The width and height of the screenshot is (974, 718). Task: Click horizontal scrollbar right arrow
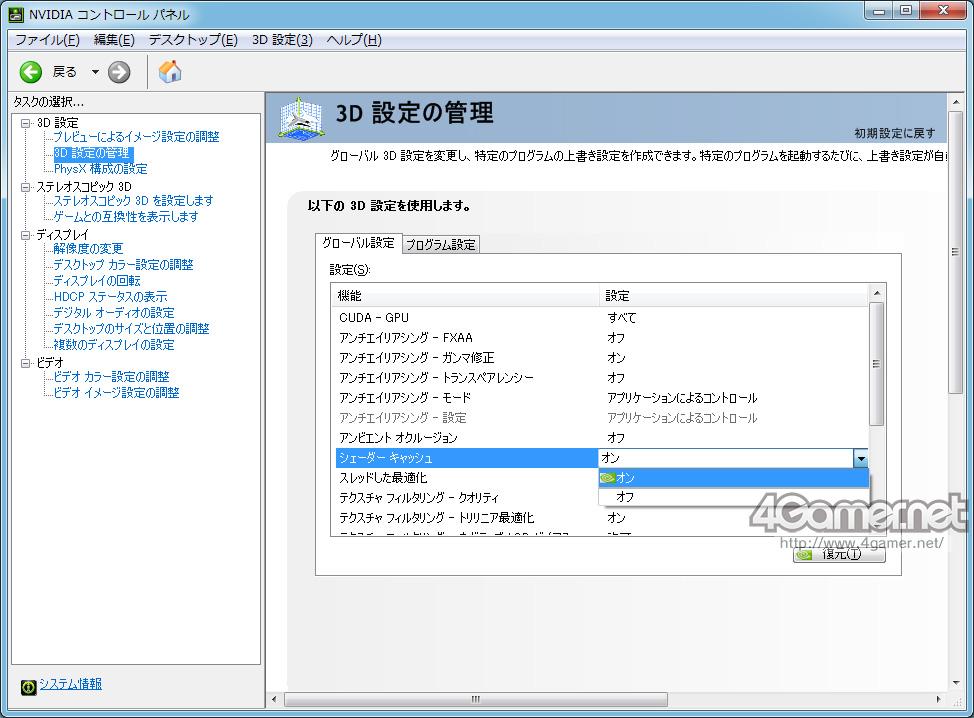coord(939,699)
